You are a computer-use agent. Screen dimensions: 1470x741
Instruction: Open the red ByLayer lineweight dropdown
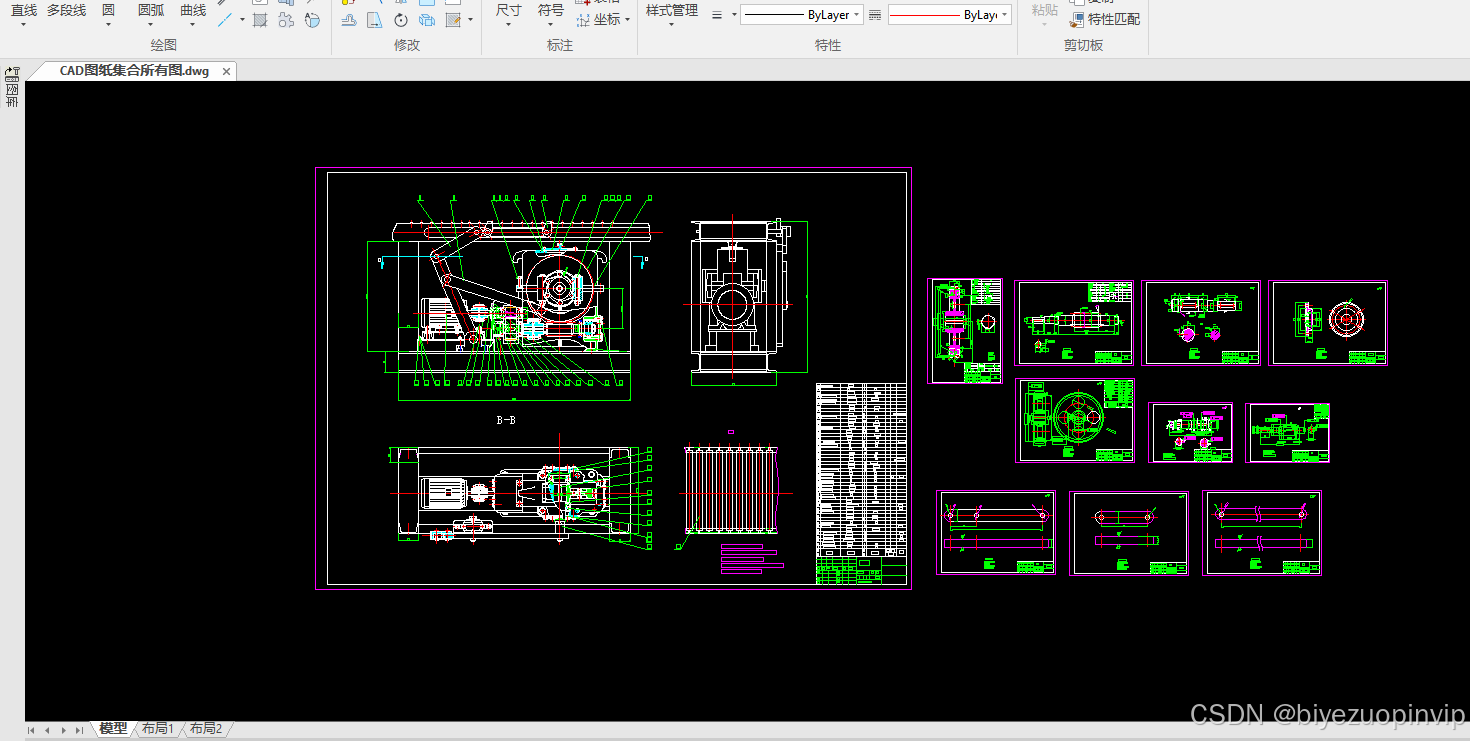tap(949, 15)
